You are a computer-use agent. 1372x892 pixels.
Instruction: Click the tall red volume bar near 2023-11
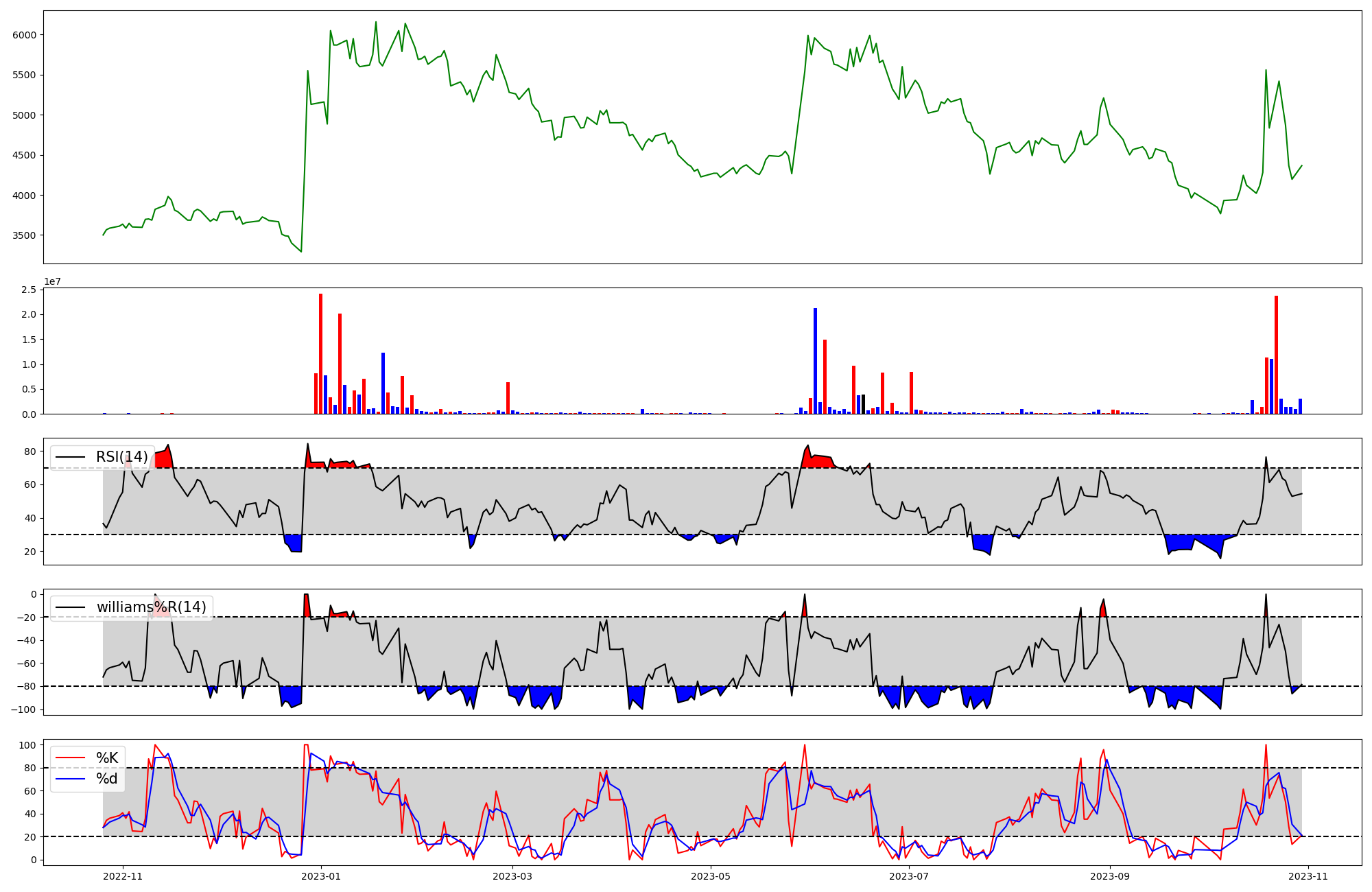1276,355
